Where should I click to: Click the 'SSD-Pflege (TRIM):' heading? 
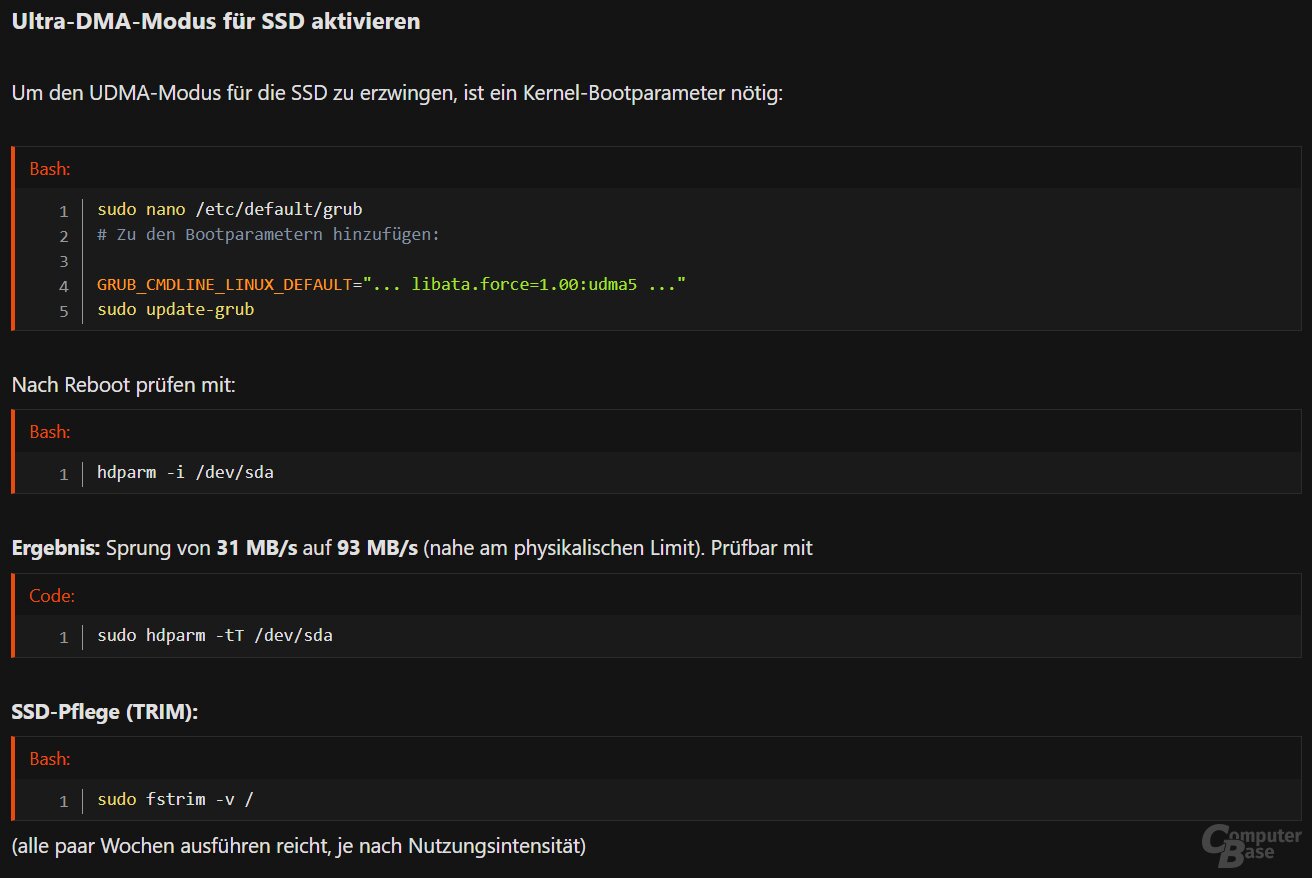click(105, 712)
